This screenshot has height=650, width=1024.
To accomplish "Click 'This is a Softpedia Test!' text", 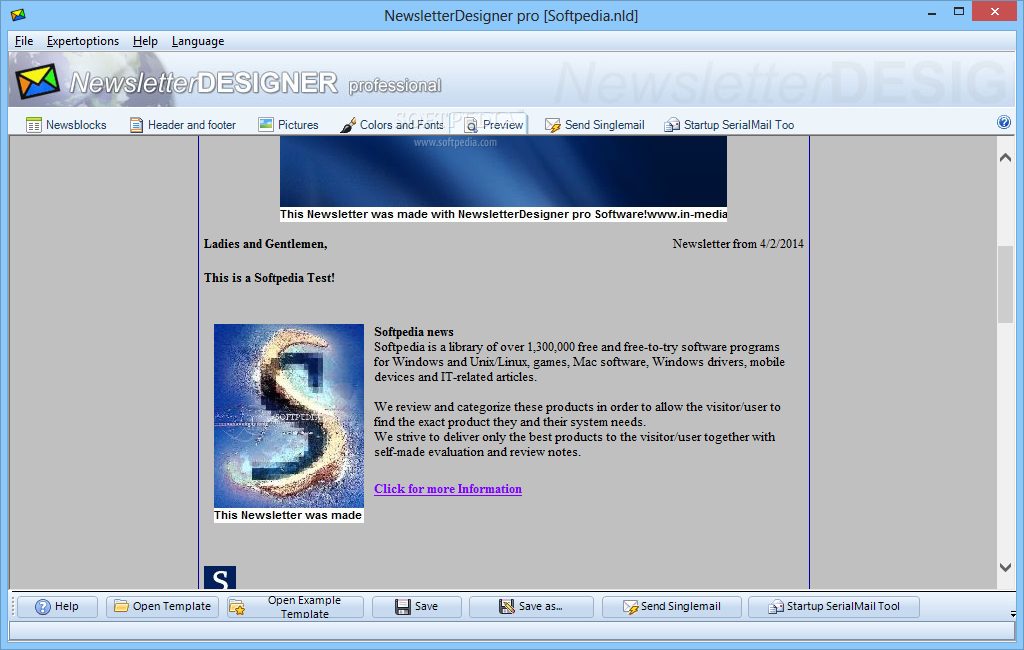I will tap(269, 278).
